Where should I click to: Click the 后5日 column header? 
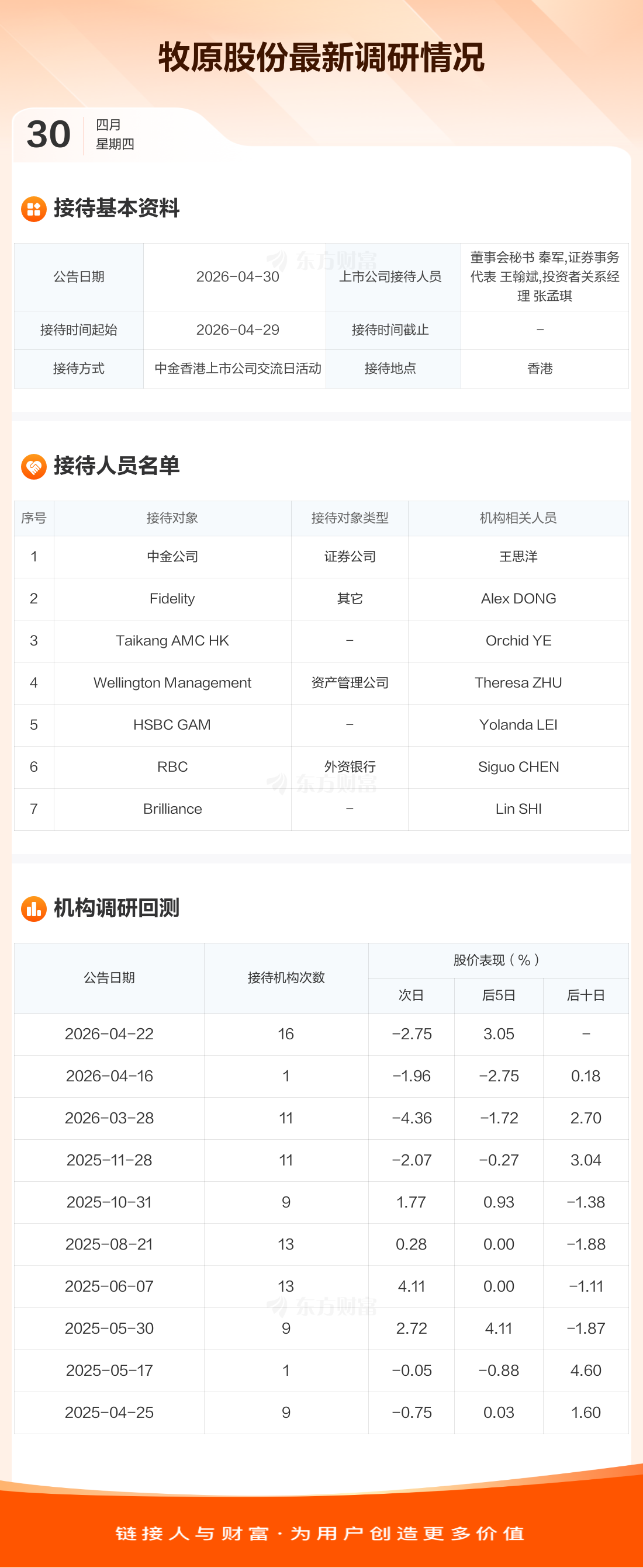pos(498,995)
